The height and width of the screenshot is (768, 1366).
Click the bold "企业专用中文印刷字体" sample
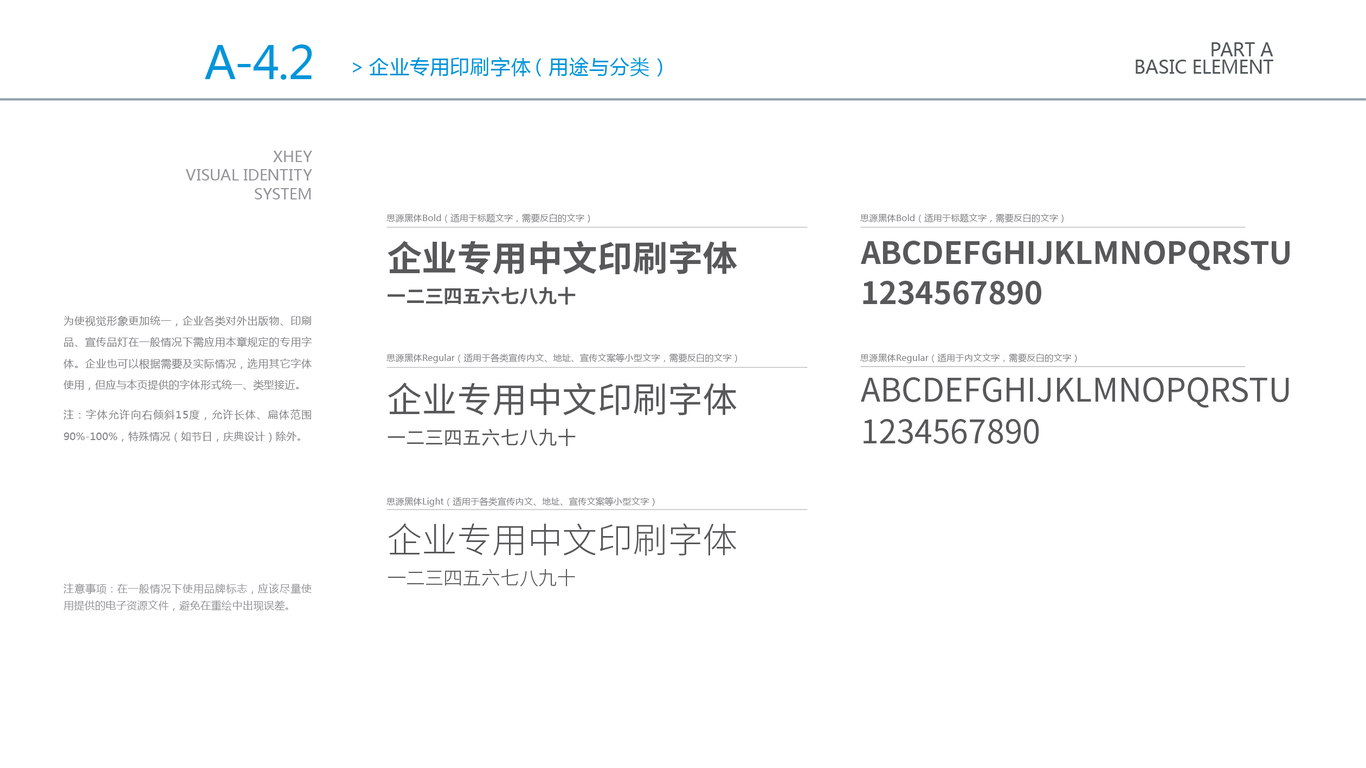[x=562, y=258]
